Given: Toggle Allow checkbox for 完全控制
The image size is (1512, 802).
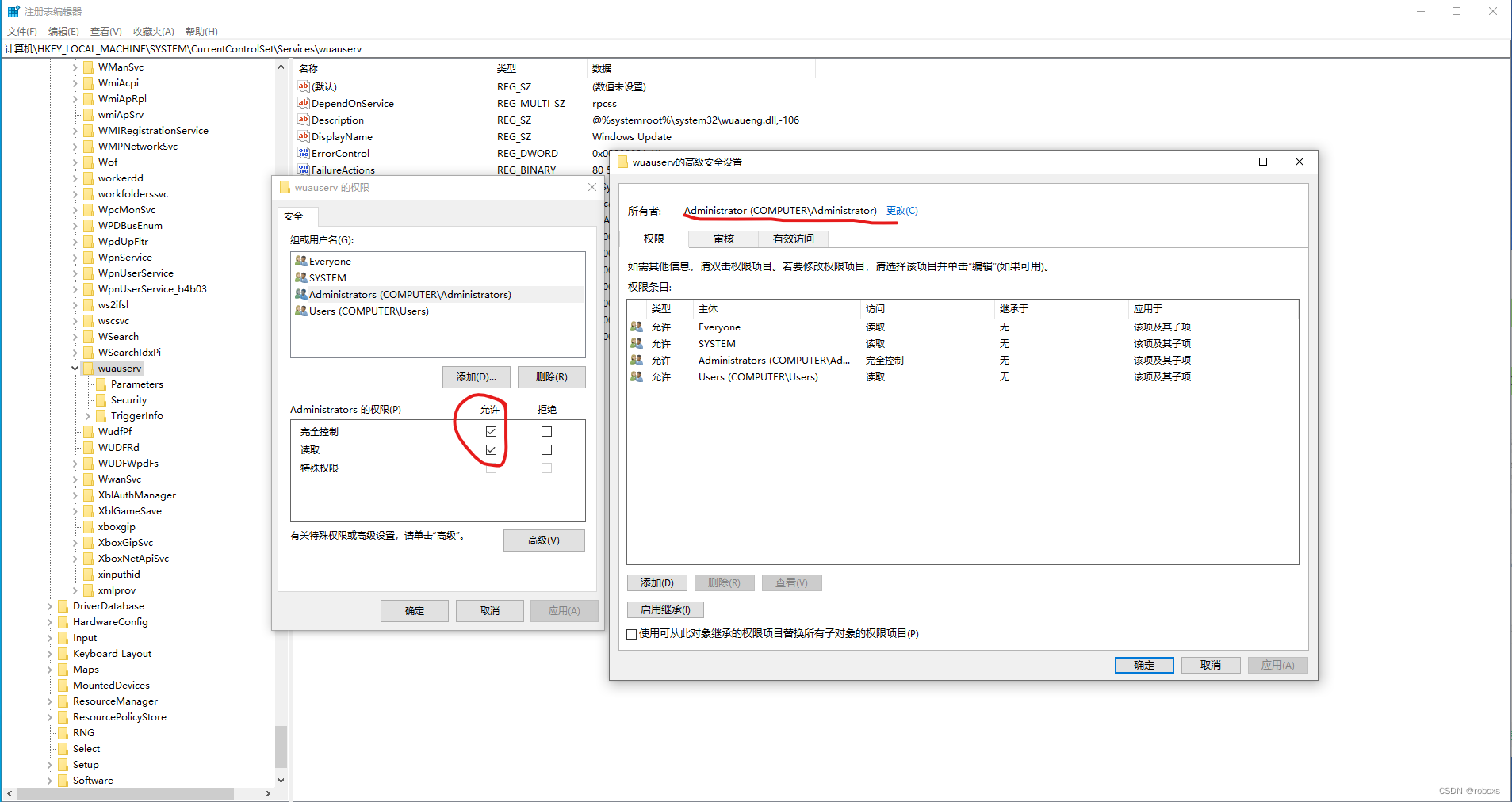Looking at the screenshot, I should [491, 431].
